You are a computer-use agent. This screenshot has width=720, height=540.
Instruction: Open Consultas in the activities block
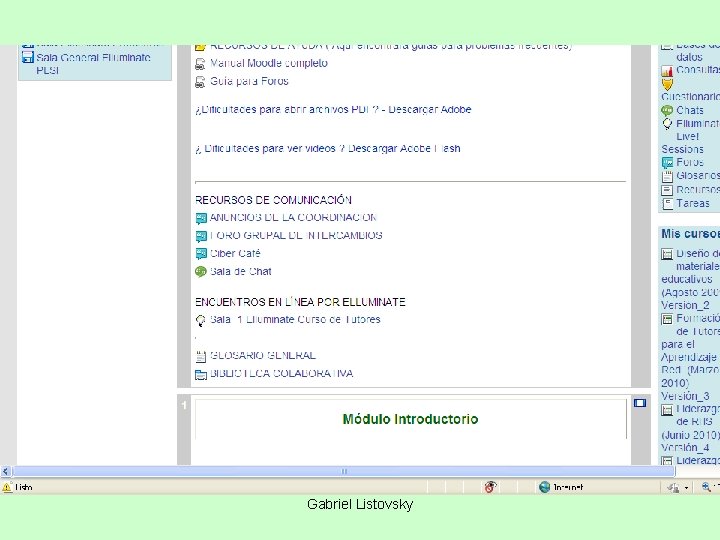[x=698, y=70]
